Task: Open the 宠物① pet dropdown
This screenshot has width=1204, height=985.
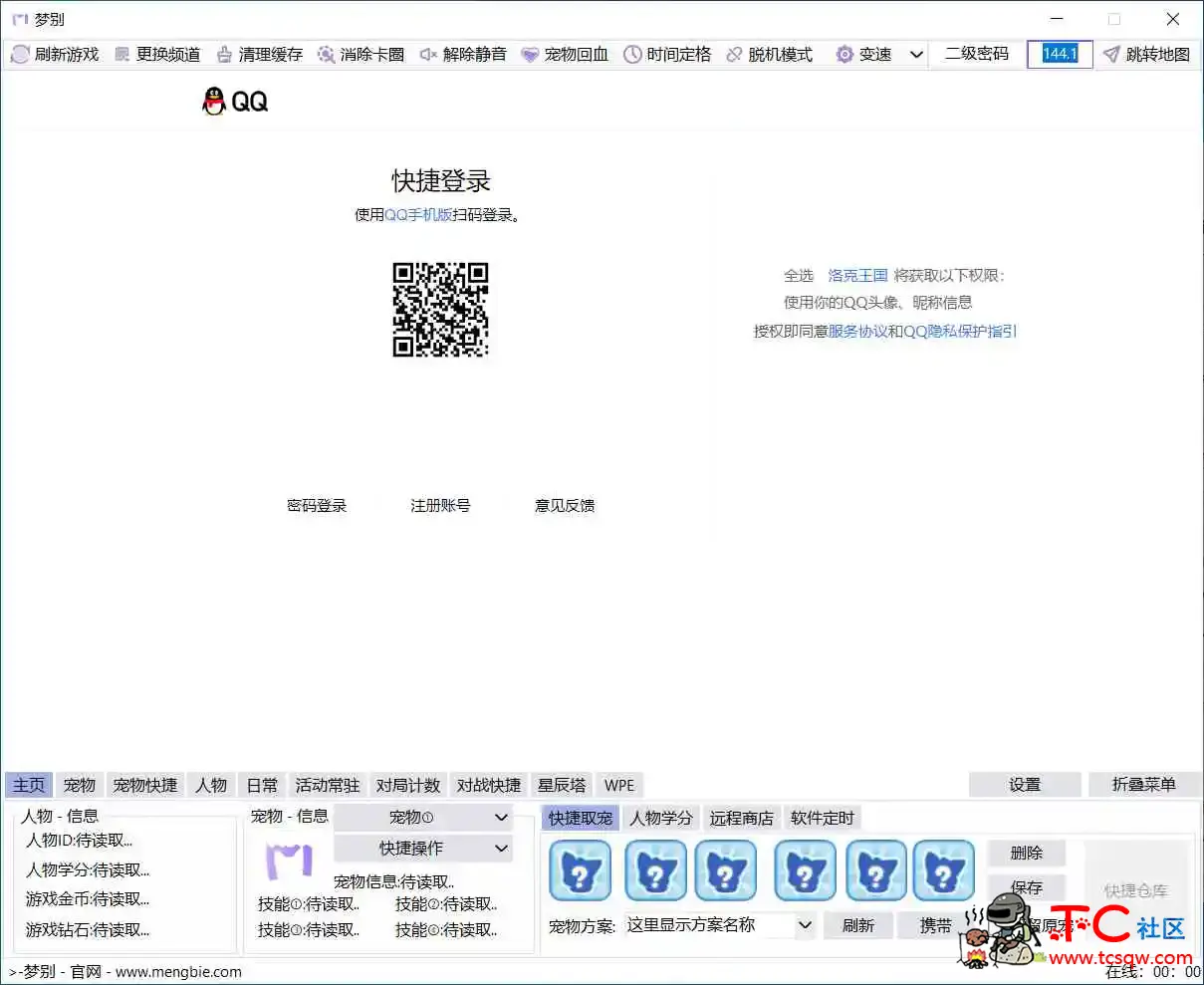Action: click(x=422, y=817)
